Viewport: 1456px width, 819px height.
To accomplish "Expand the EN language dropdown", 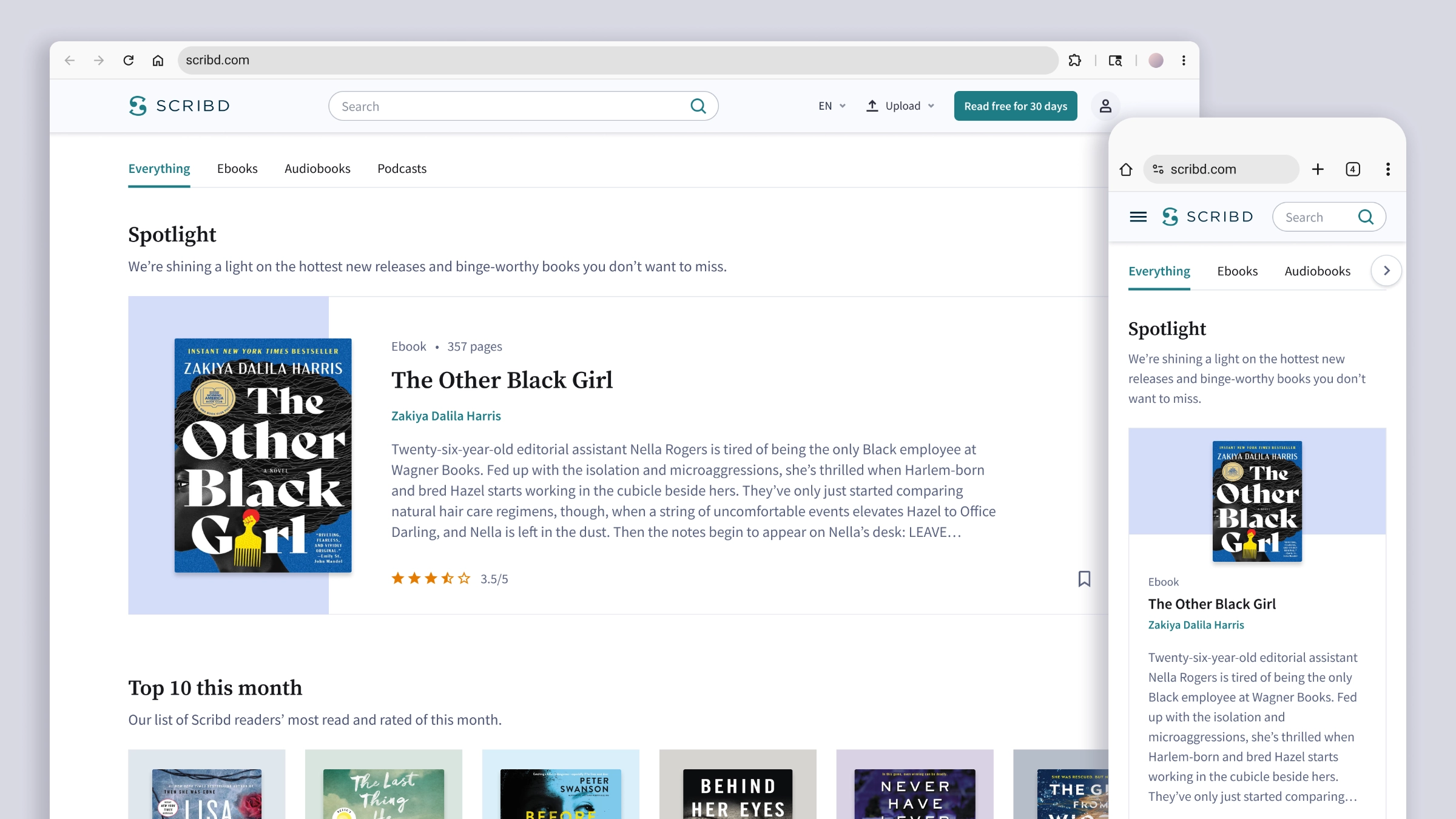I will (x=832, y=106).
